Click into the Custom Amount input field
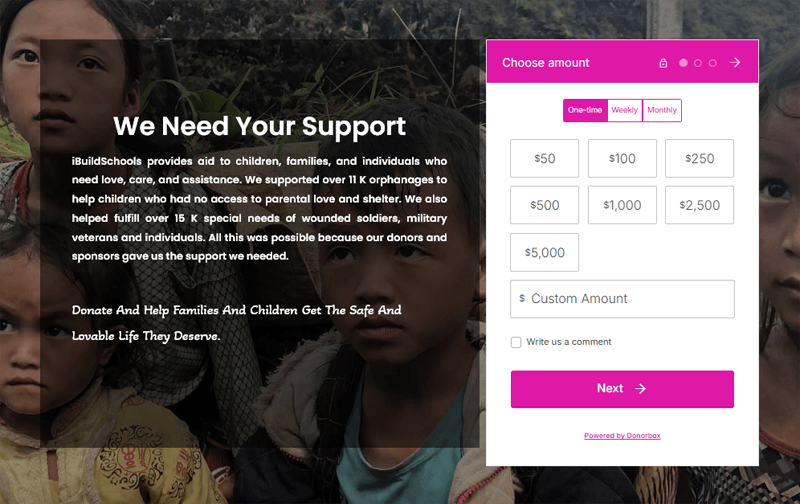The image size is (800, 504). tap(630, 299)
